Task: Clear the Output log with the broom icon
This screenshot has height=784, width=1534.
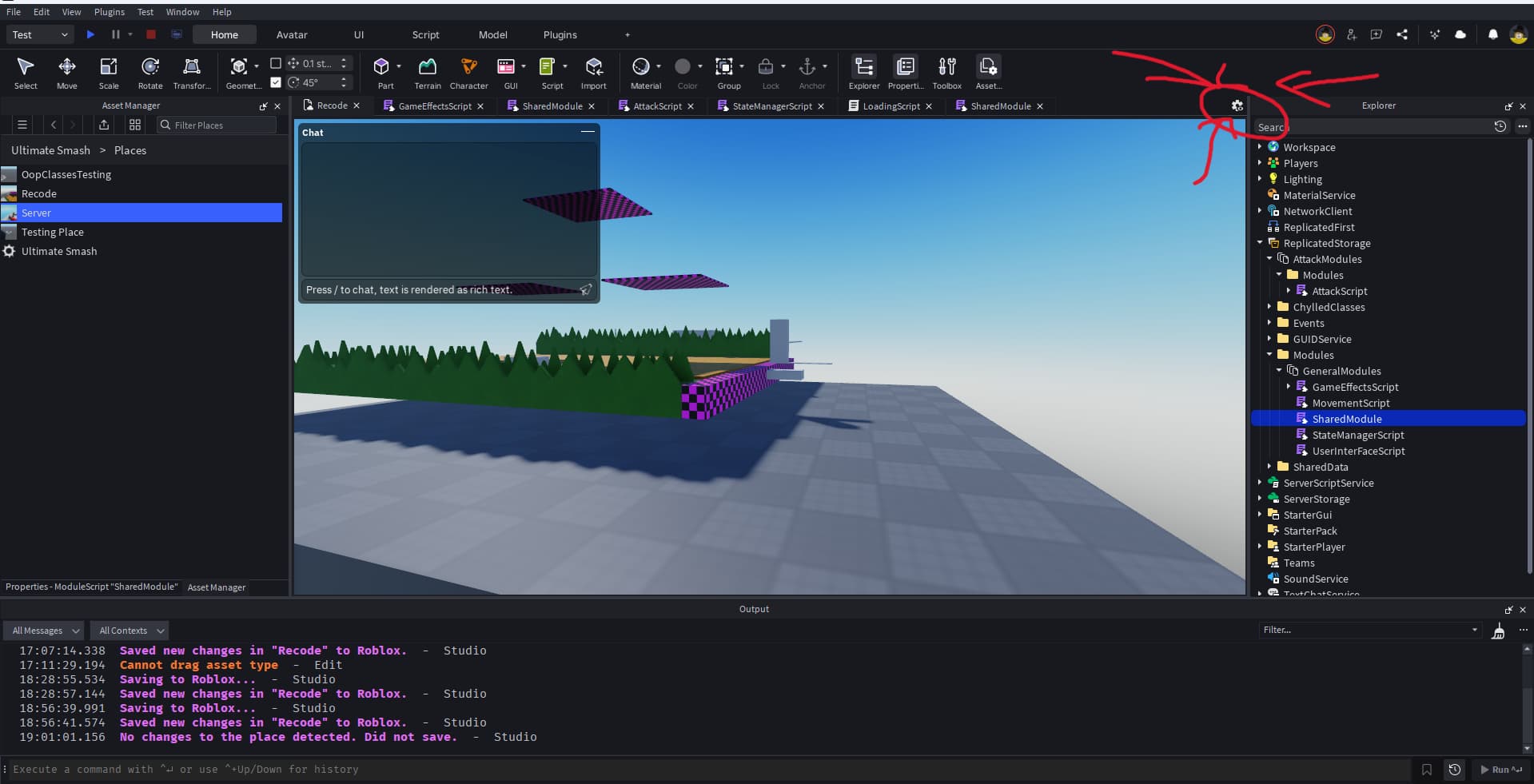Action: tap(1499, 631)
